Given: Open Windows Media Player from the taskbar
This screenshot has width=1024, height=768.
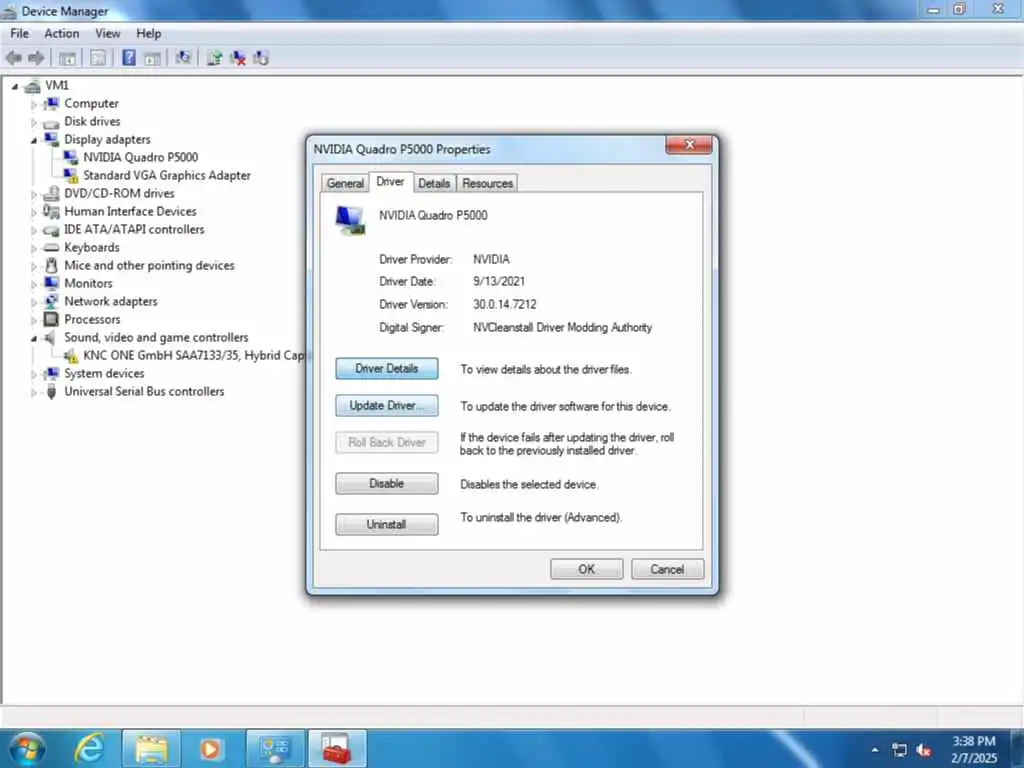Looking at the screenshot, I should click(x=211, y=748).
